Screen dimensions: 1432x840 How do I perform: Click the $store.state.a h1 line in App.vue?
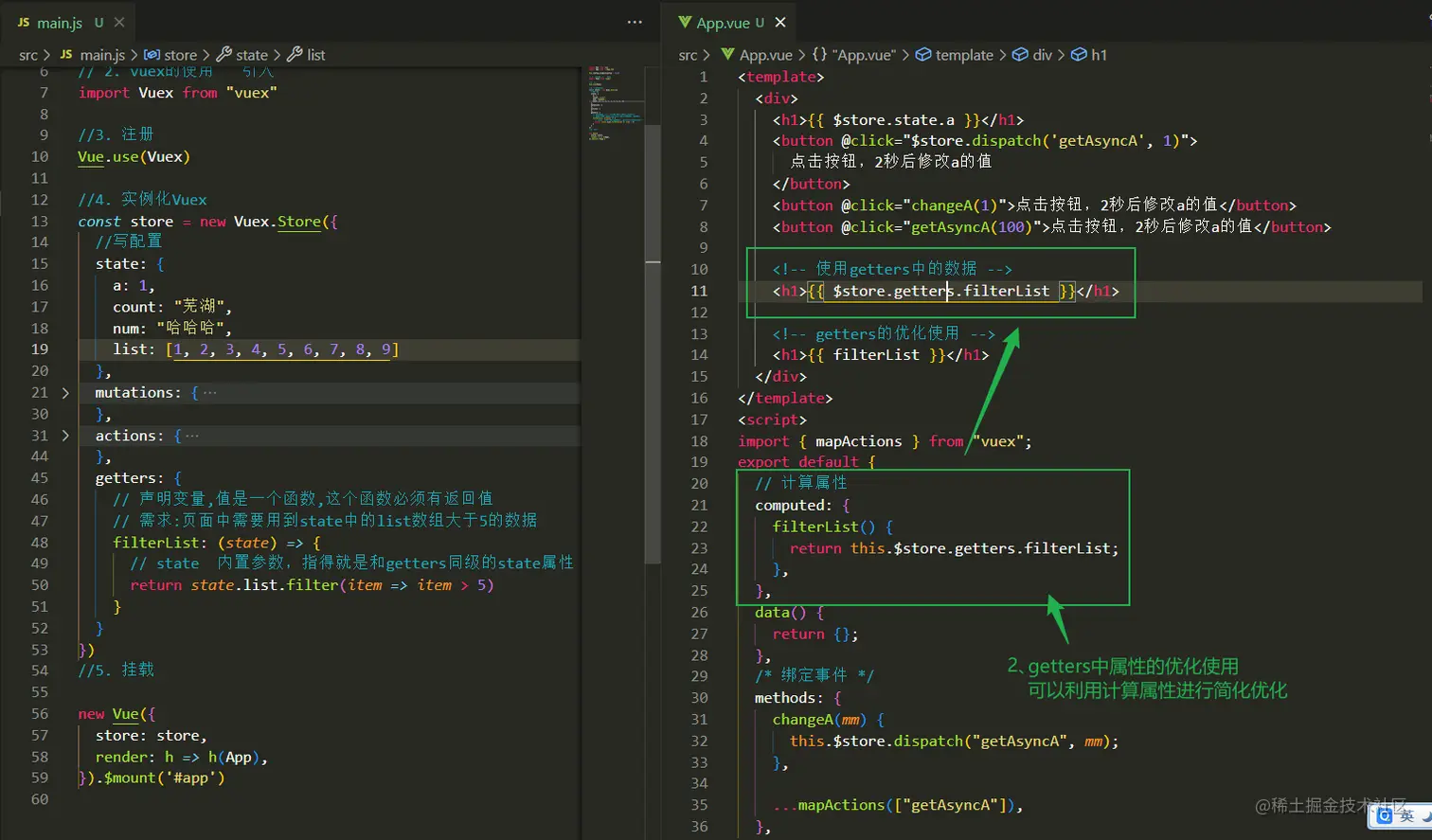point(898,119)
